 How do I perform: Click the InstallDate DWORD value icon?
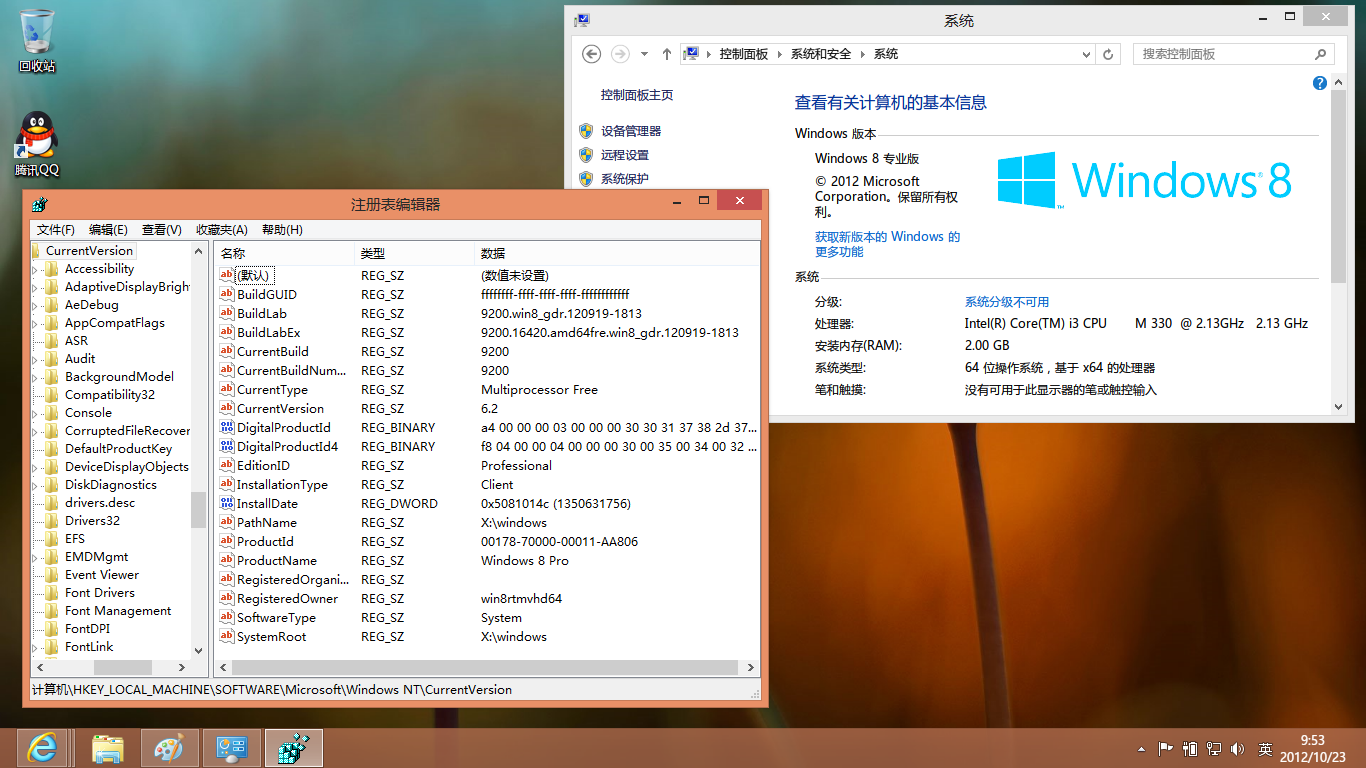click(226, 503)
